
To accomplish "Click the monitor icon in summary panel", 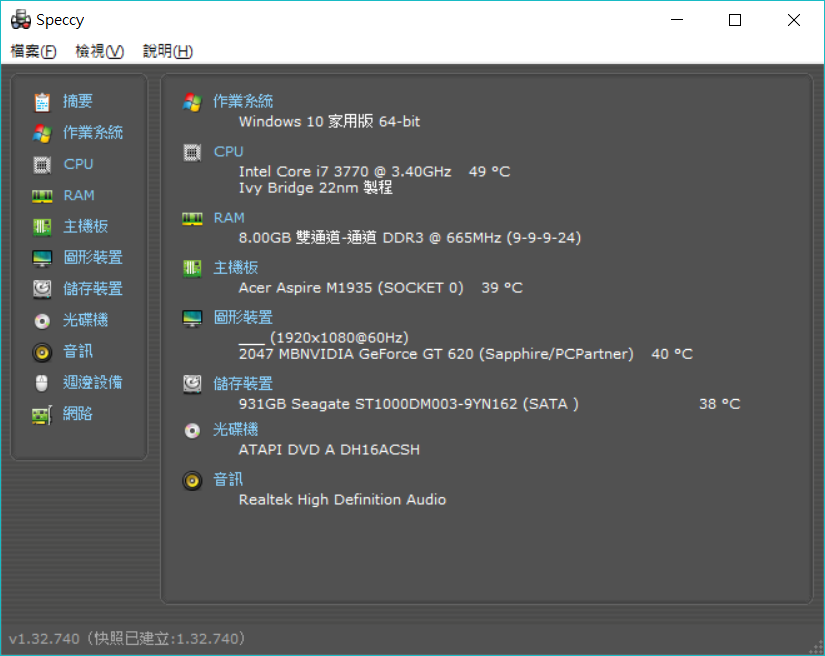I will point(192,318).
